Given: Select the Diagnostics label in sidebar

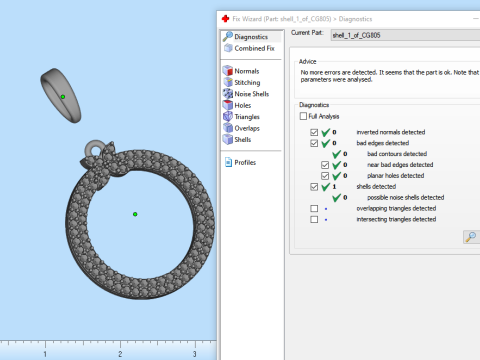Looking at the screenshot, I should pyautogui.click(x=251, y=37).
